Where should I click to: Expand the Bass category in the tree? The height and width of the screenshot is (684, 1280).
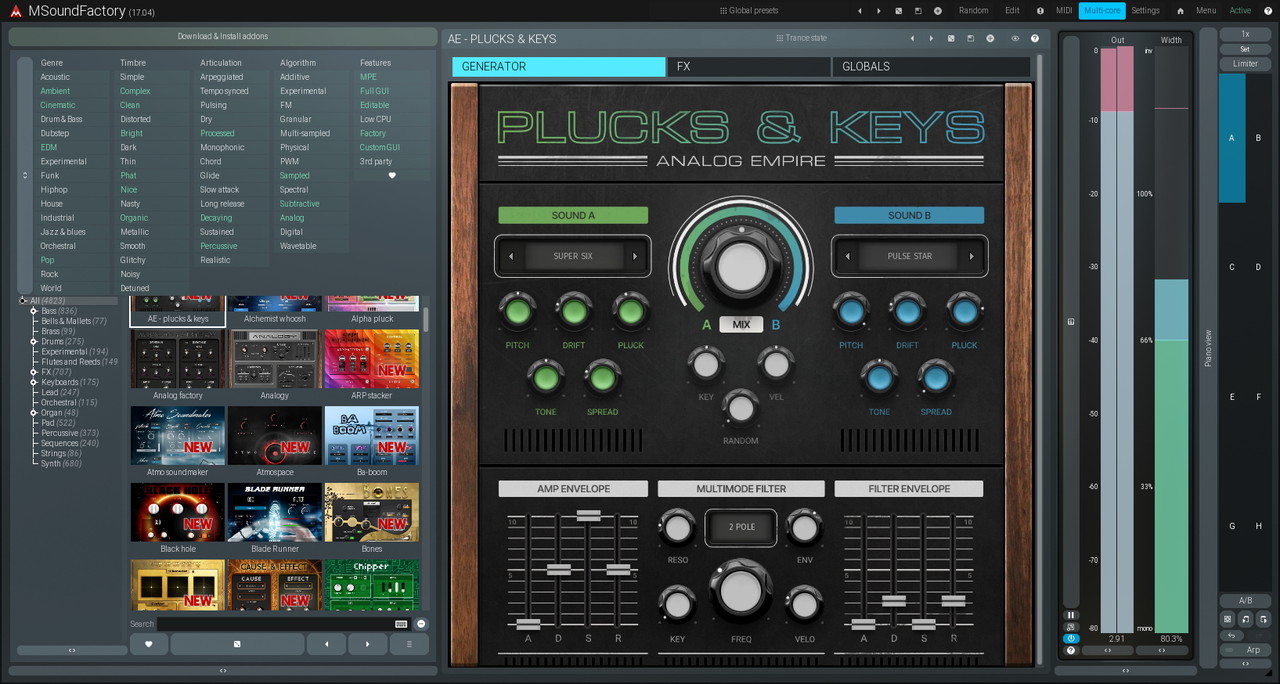click(34, 311)
